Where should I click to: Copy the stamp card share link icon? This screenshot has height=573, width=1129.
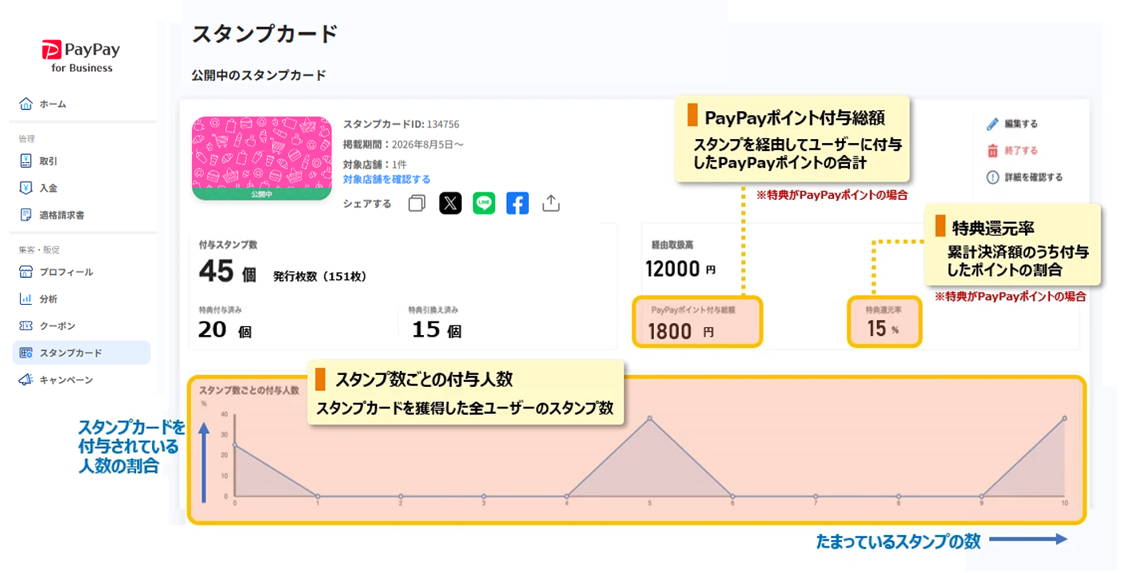[x=417, y=204]
